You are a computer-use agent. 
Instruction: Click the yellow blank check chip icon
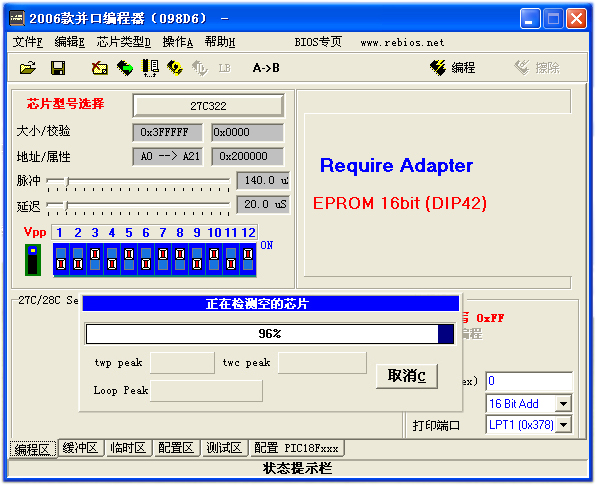pos(175,68)
